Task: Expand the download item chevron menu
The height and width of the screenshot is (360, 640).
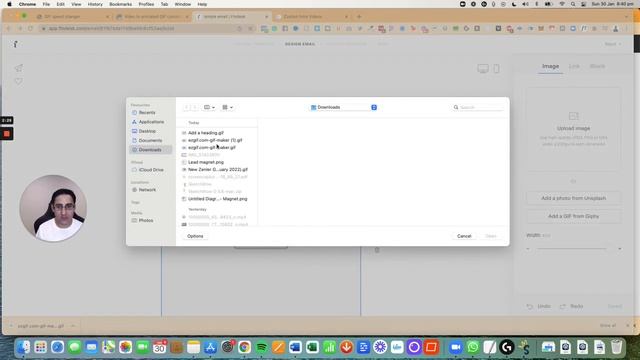Action: point(73,326)
